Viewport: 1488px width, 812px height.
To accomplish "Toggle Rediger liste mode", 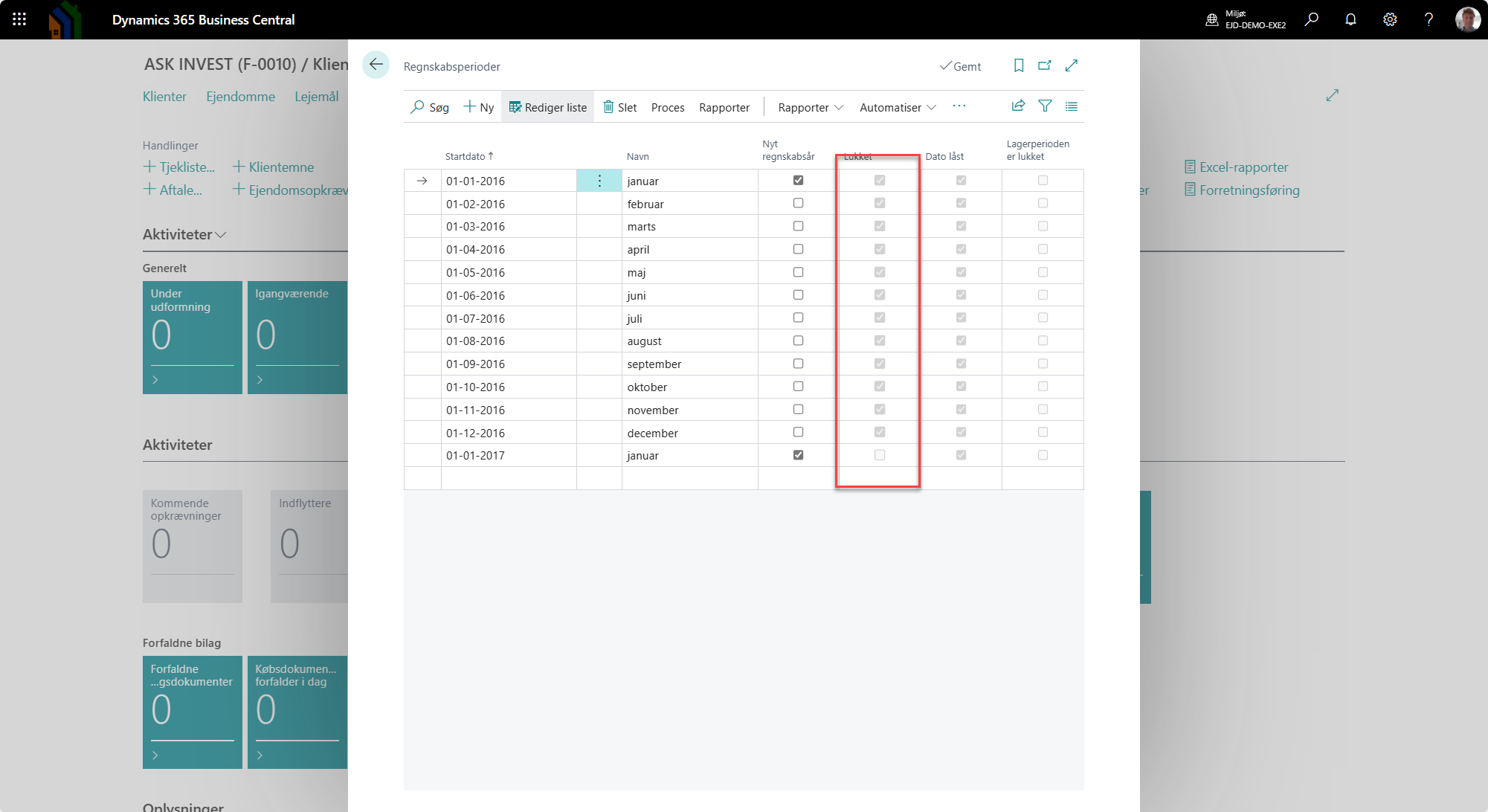I will pyautogui.click(x=548, y=107).
